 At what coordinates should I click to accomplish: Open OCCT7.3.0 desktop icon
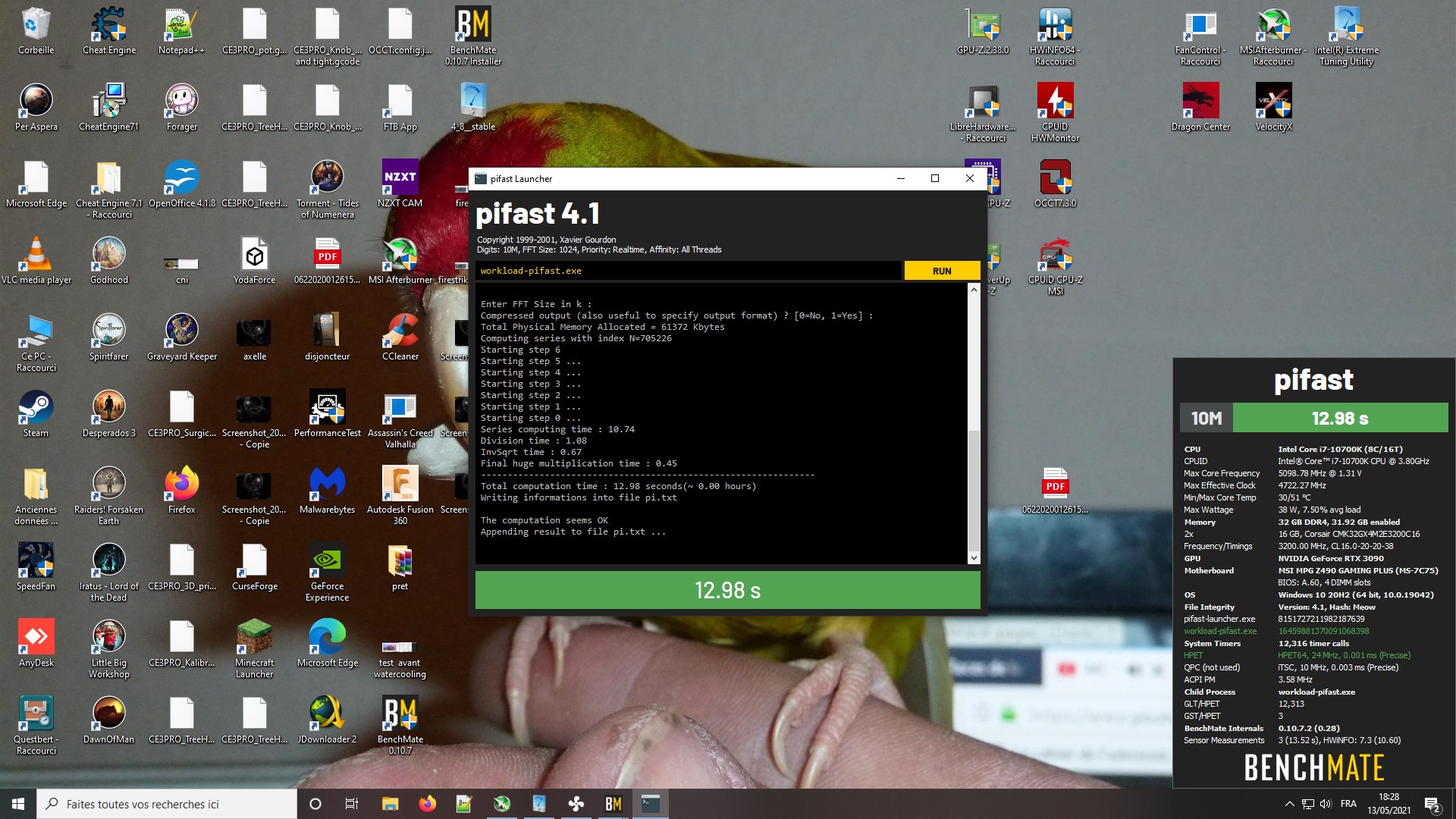(x=1055, y=184)
